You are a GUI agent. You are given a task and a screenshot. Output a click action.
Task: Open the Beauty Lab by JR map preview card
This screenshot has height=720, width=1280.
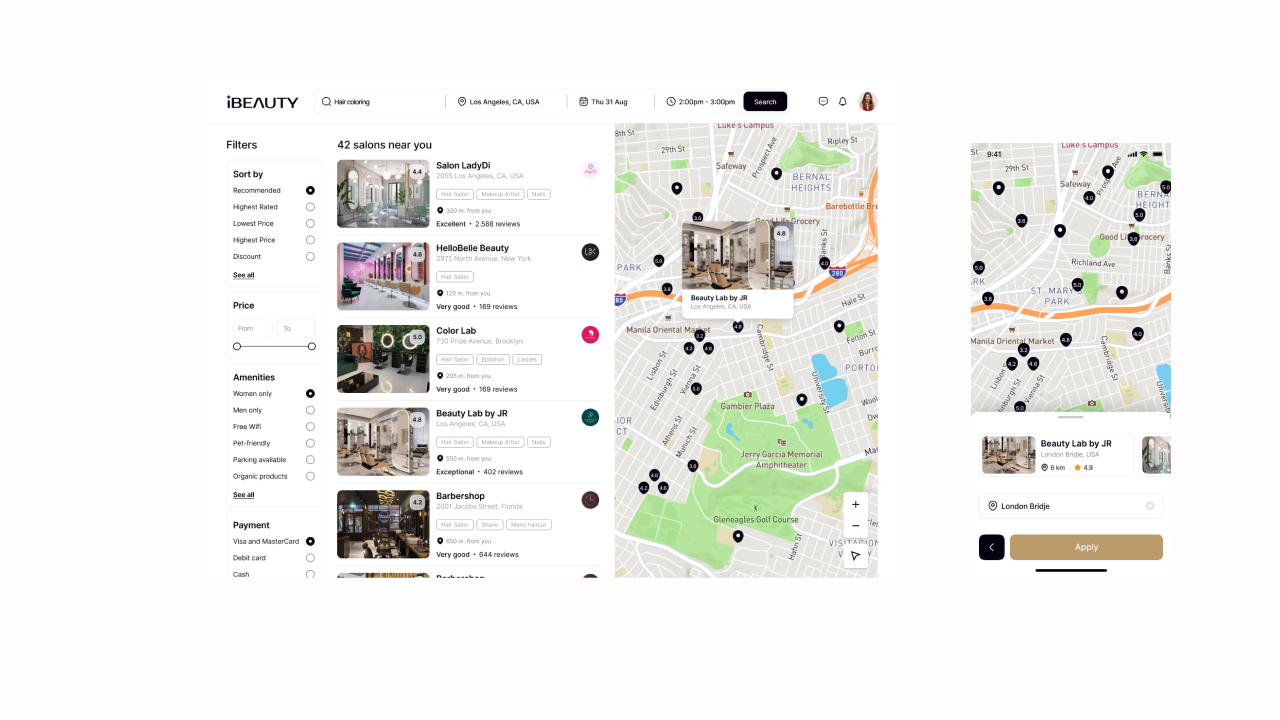point(737,270)
